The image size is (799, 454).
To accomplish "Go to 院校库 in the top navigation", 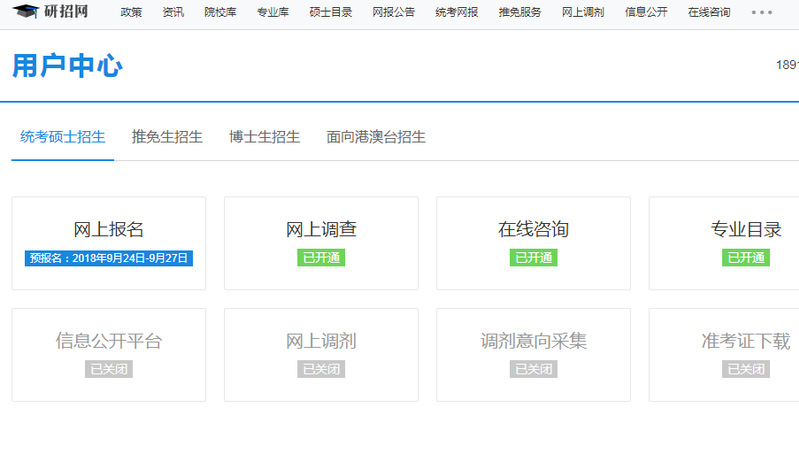I will point(220,12).
